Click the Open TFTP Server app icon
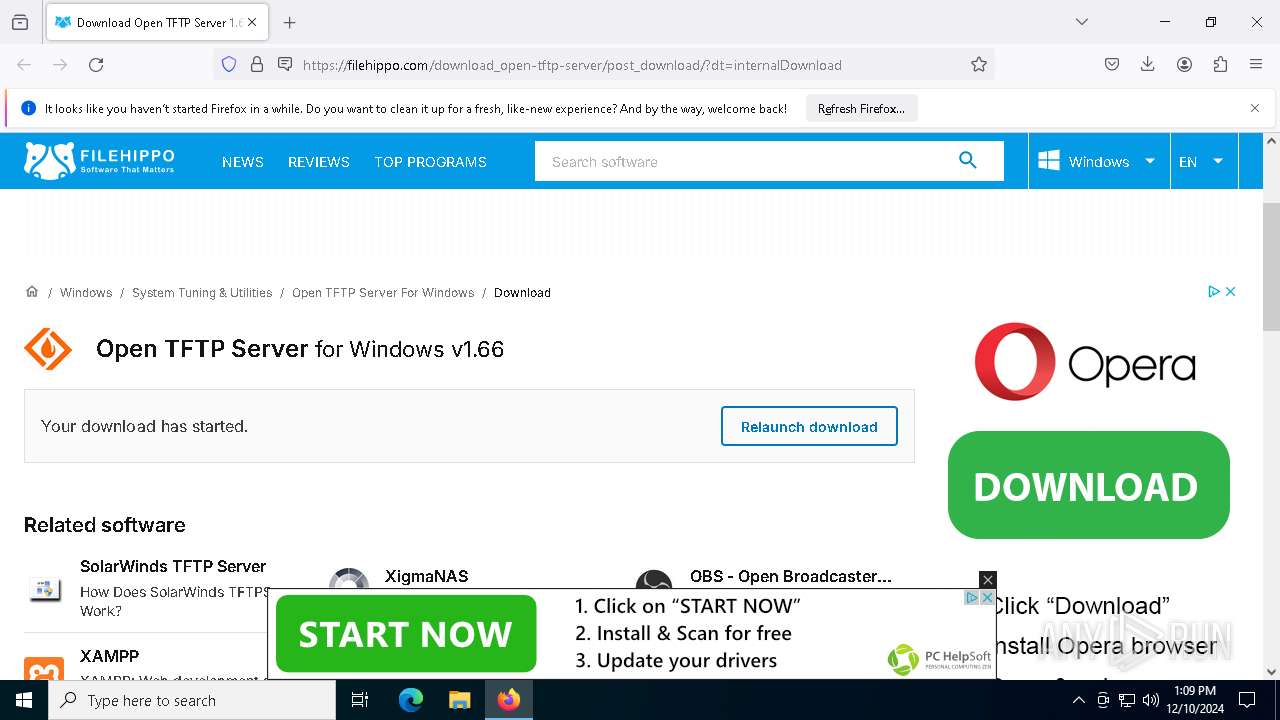Screen dimensions: 1280x720 48,349
